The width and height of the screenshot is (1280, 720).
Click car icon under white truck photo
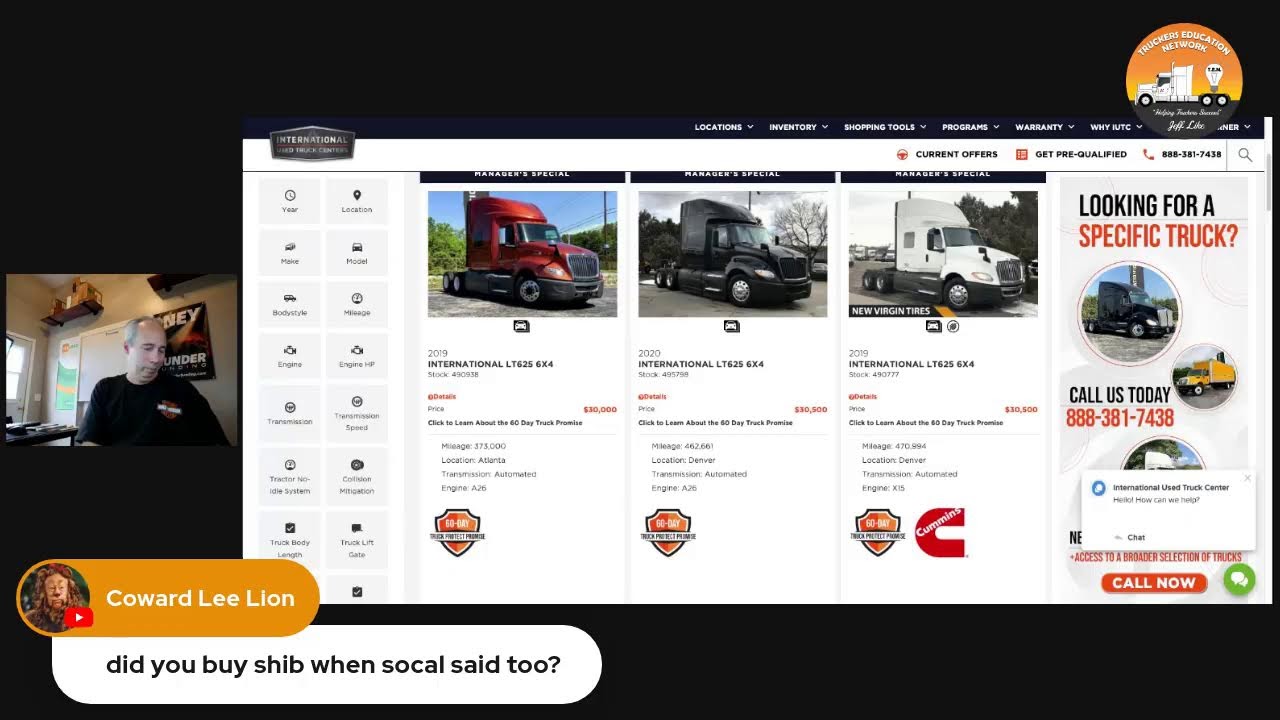coord(933,326)
